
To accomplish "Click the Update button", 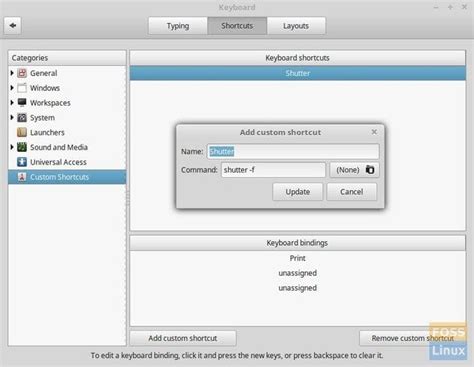I will point(298,192).
